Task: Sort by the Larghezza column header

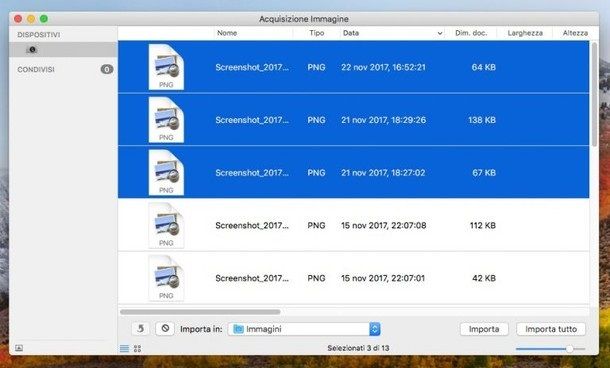Action: tap(525, 33)
